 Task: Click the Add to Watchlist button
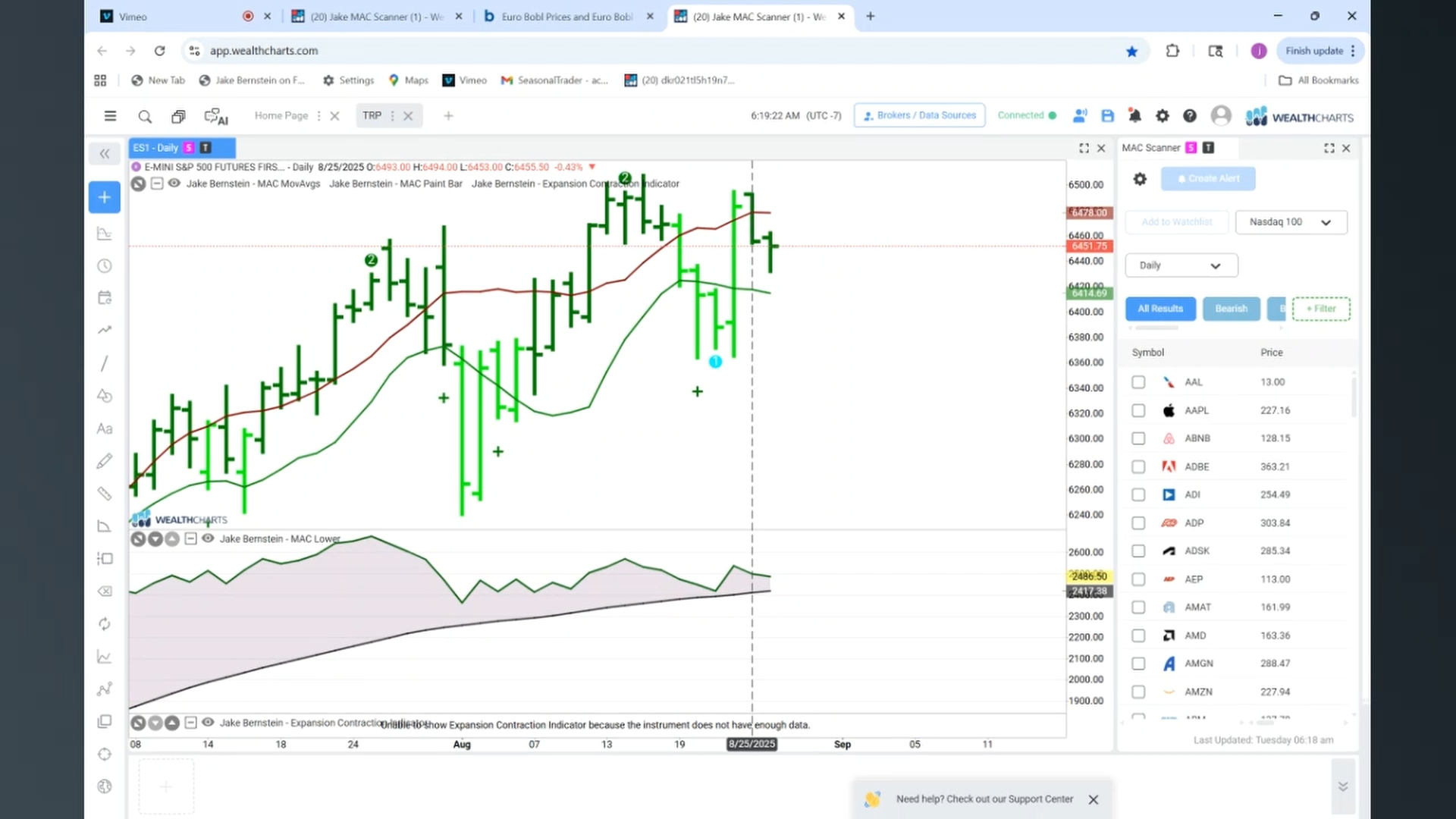[1177, 222]
